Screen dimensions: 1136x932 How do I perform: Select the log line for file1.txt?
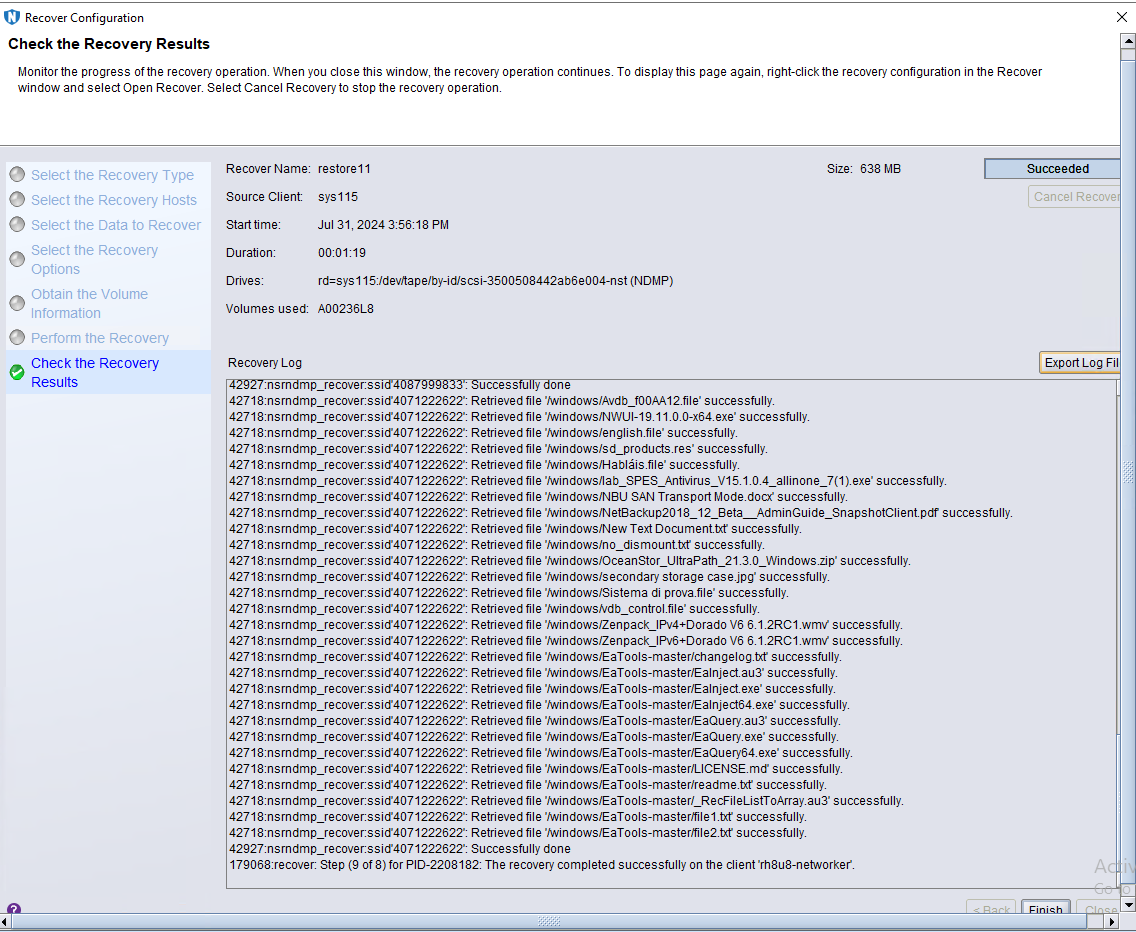pos(518,815)
